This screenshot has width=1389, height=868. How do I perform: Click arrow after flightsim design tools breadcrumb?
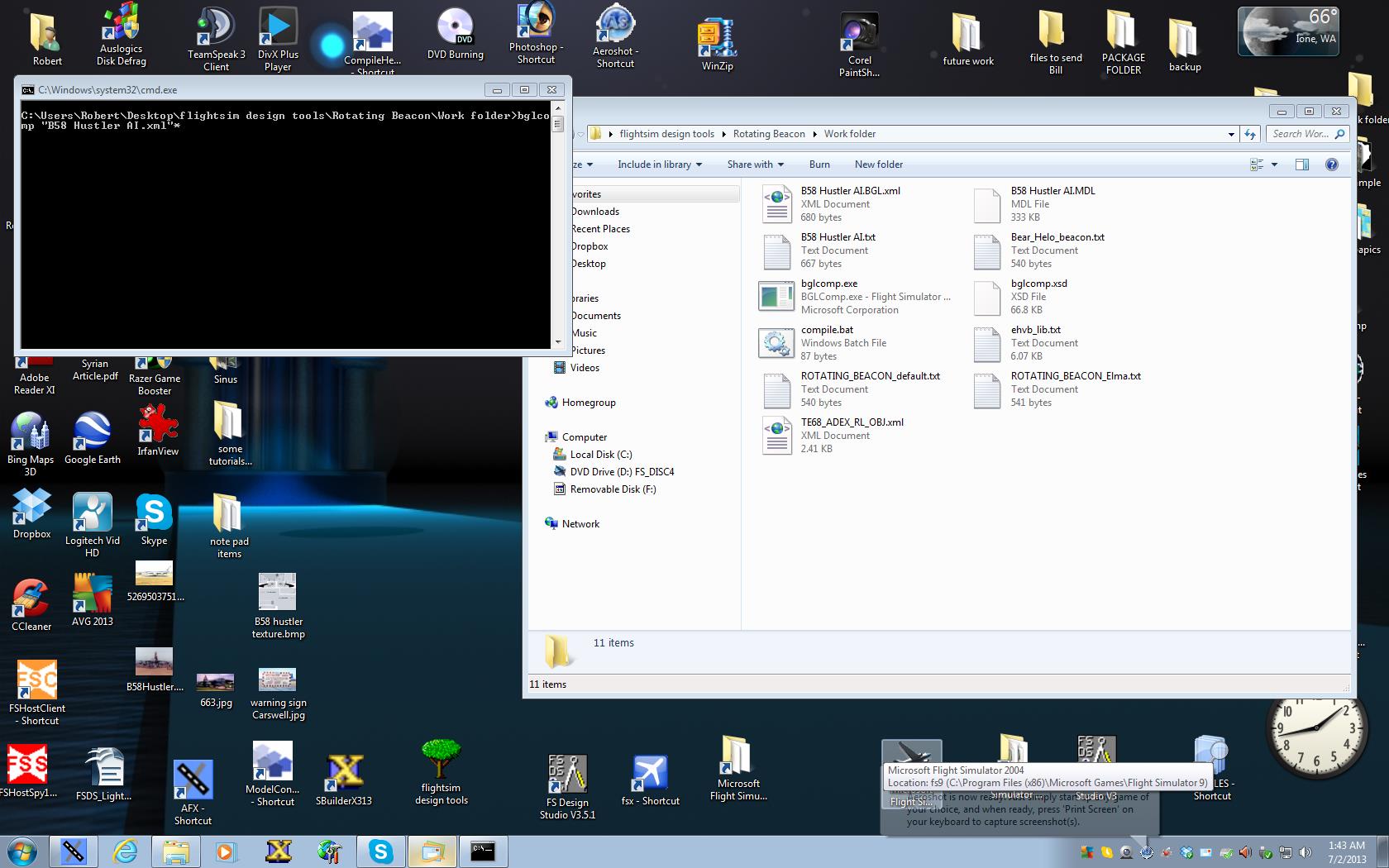coord(723,134)
